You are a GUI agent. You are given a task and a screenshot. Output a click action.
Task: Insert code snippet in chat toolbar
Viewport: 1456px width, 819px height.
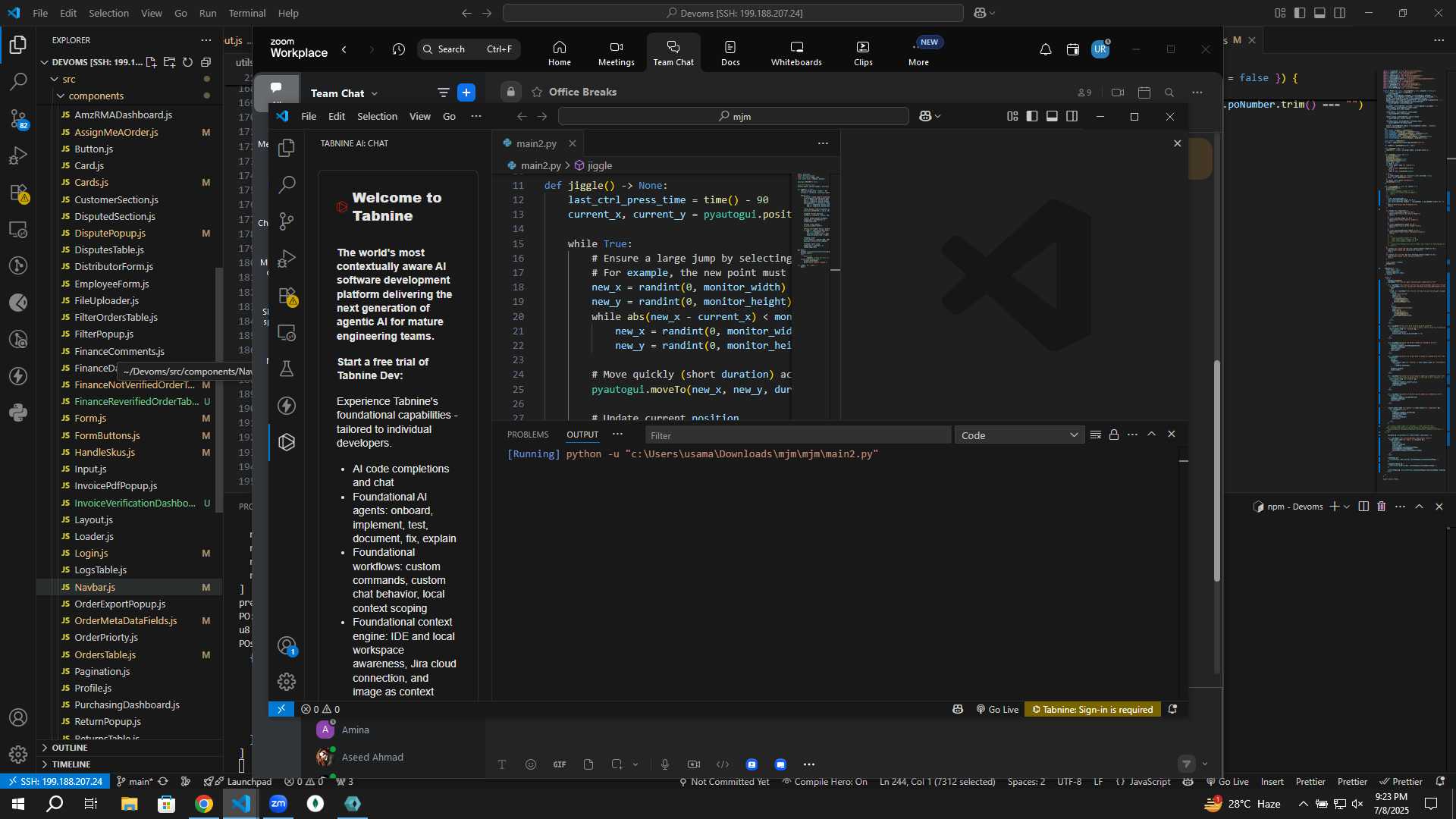coord(723,764)
